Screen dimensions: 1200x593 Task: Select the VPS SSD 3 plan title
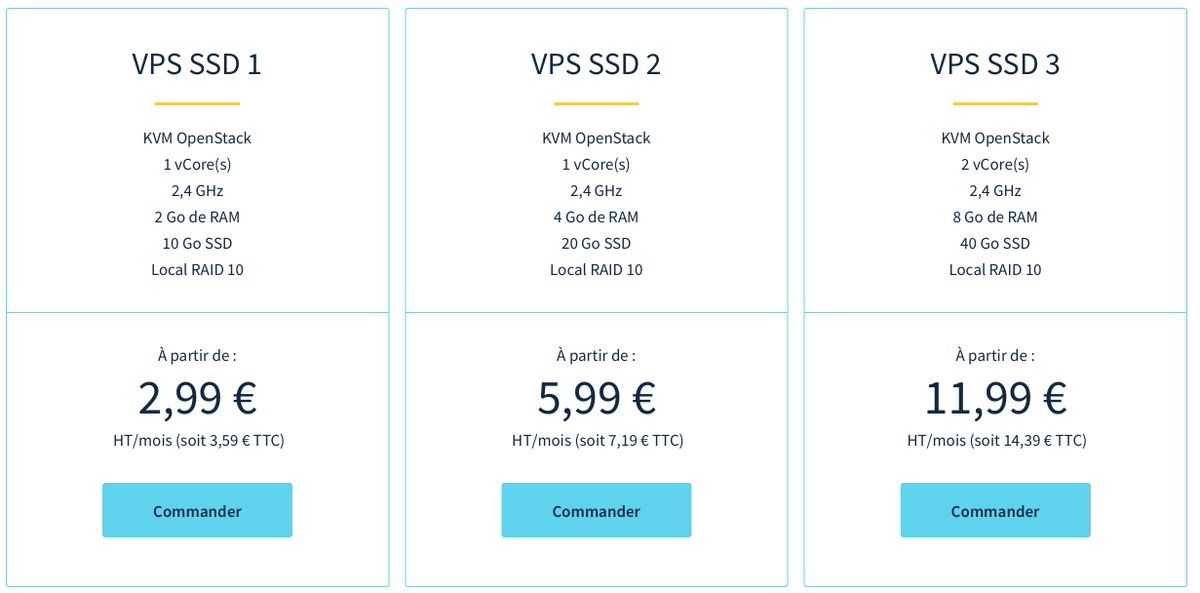tap(995, 64)
